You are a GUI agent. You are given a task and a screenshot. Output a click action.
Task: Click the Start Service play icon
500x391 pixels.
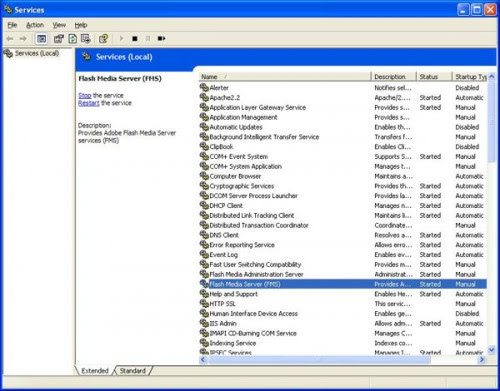[x=121, y=39]
